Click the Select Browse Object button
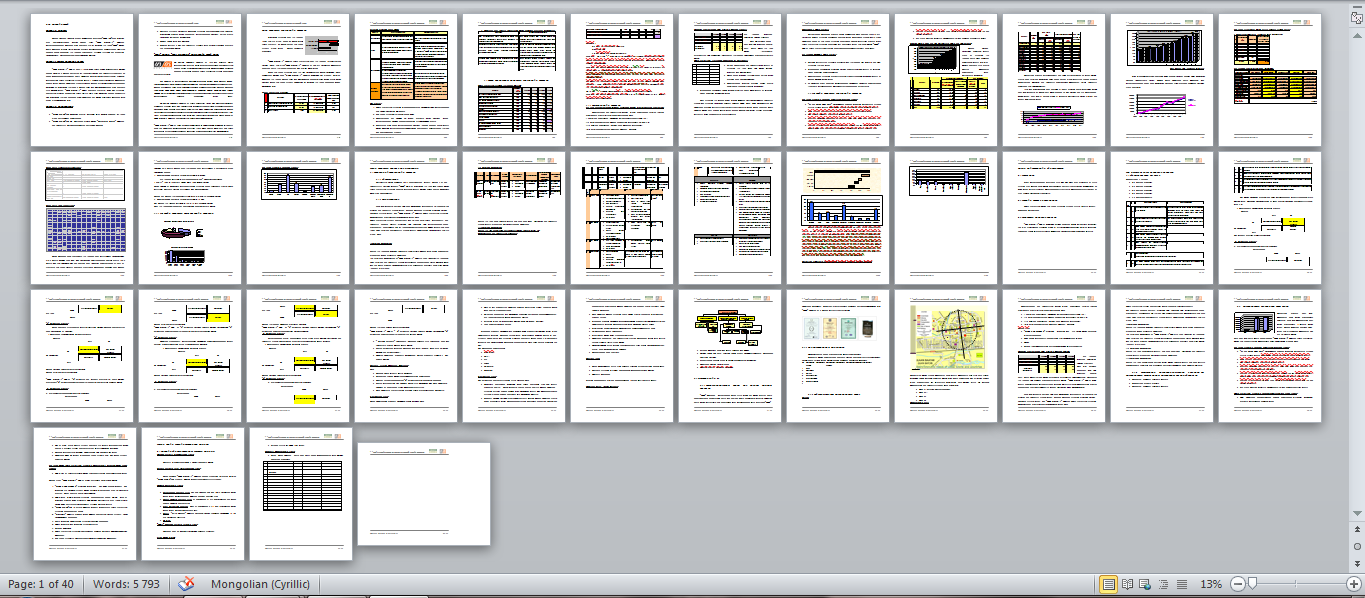Image resolution: width=1365 pixels, height=598 pixels. (1356, 547)
